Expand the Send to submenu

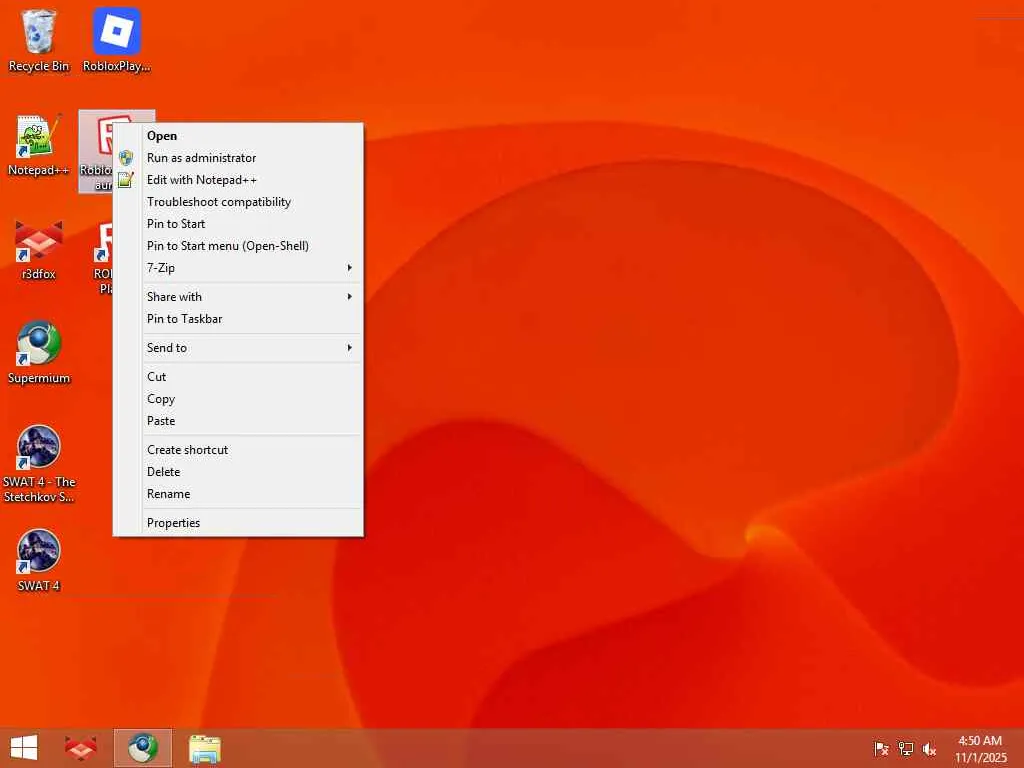pos(238,348)
